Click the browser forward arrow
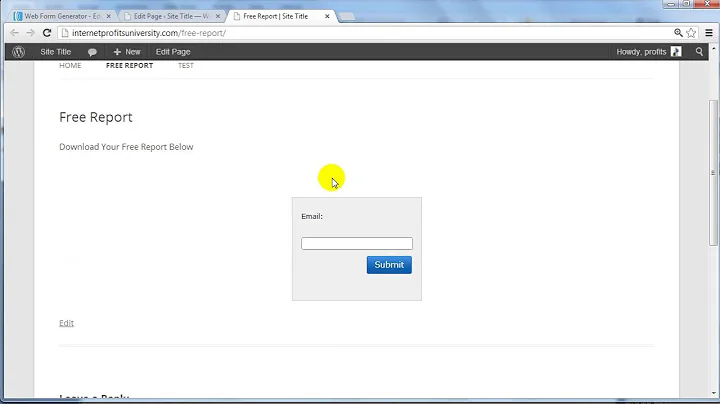This screenshot has width=720, height=404. (x=30, y=33)
